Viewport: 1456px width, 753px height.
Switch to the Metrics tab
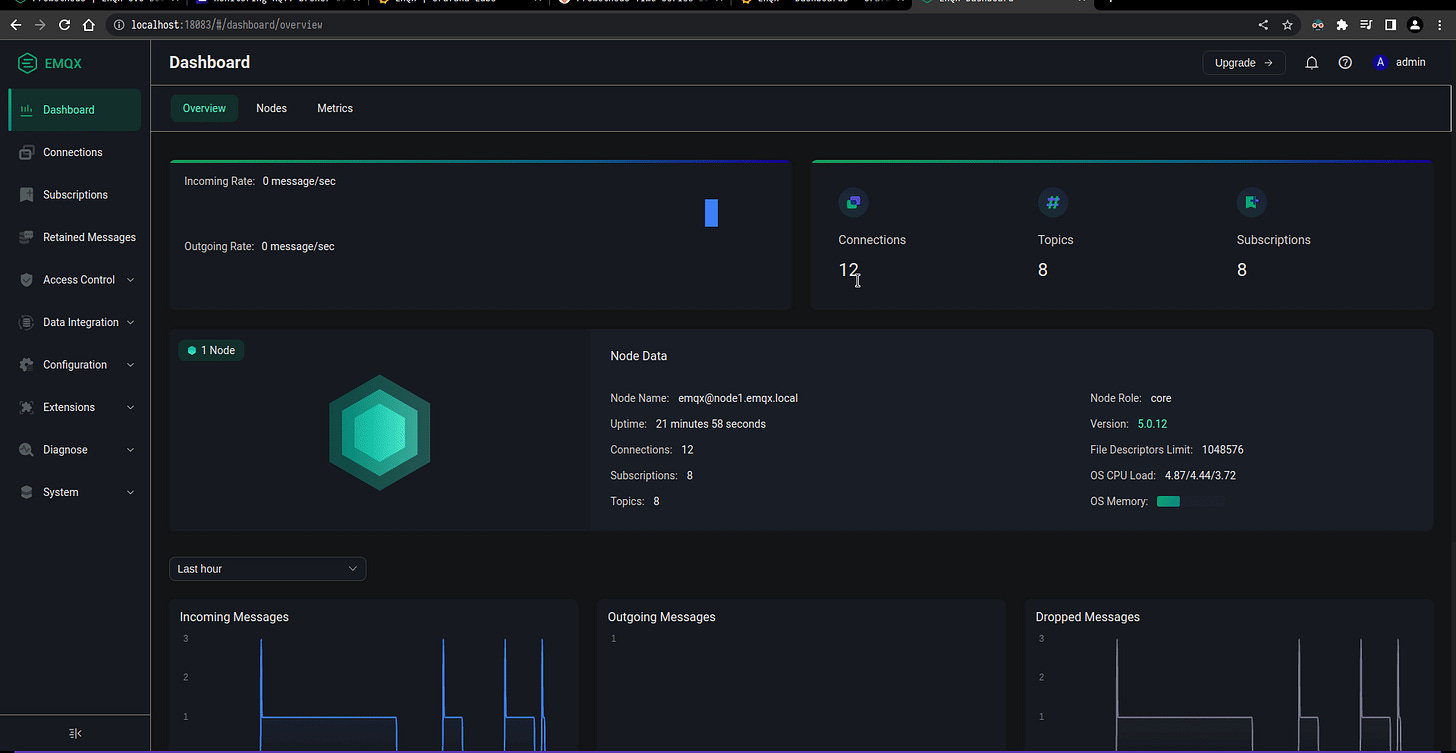pos(335,108)
